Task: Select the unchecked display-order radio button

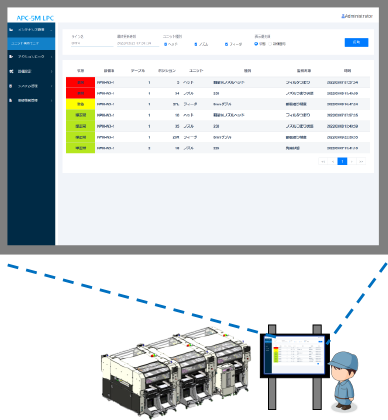Action: (270, 44)
